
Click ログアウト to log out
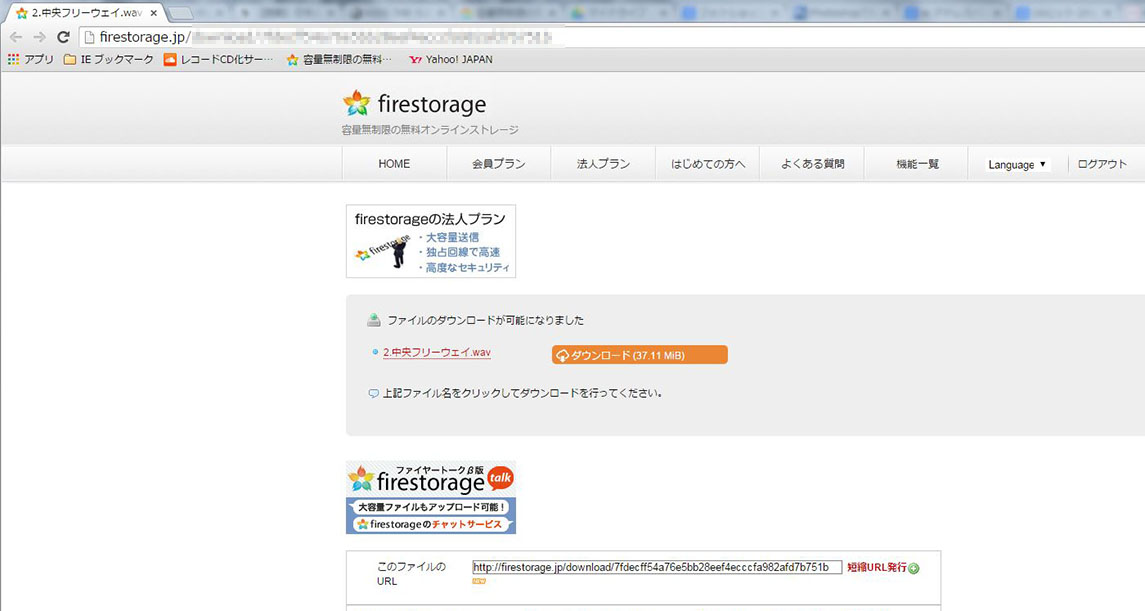(1102, 164)
